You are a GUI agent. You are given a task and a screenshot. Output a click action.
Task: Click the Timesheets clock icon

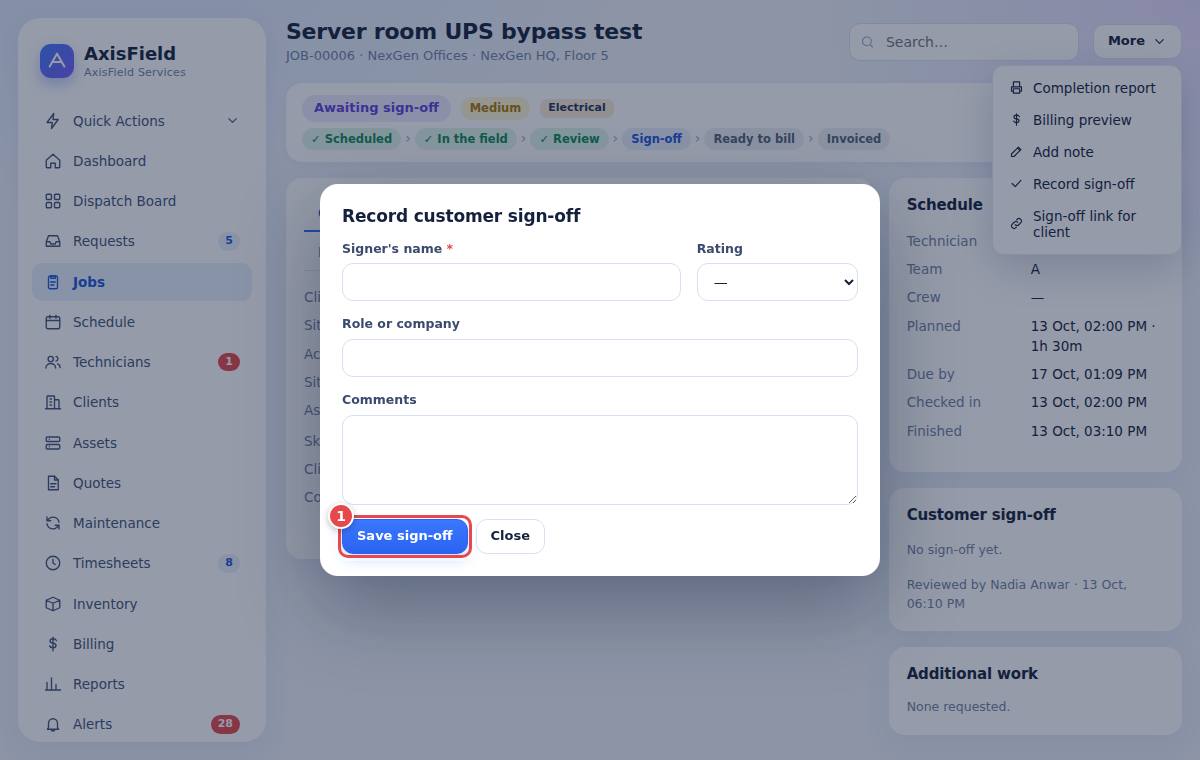pos(53,563)
